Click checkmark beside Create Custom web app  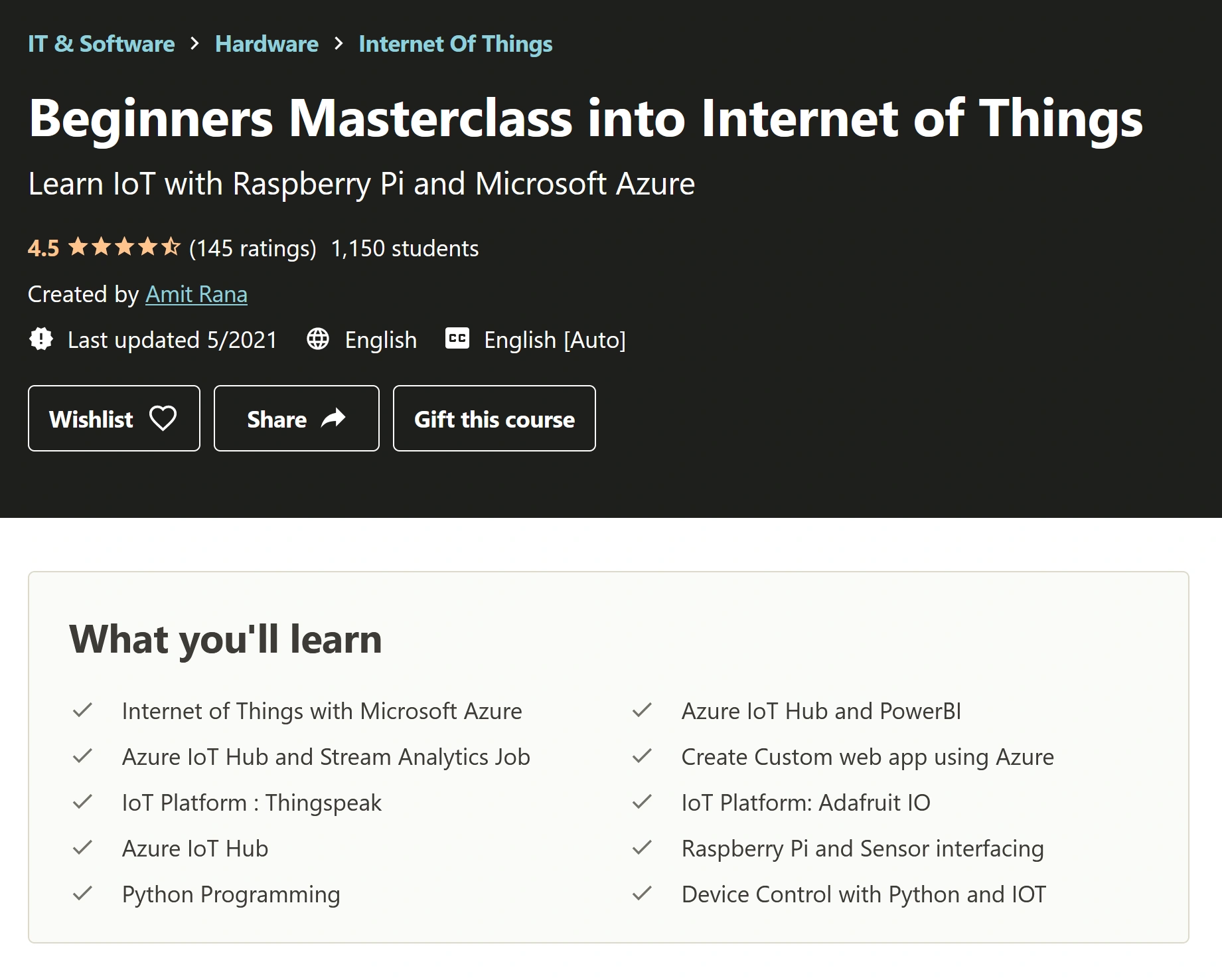coord(642,756)
